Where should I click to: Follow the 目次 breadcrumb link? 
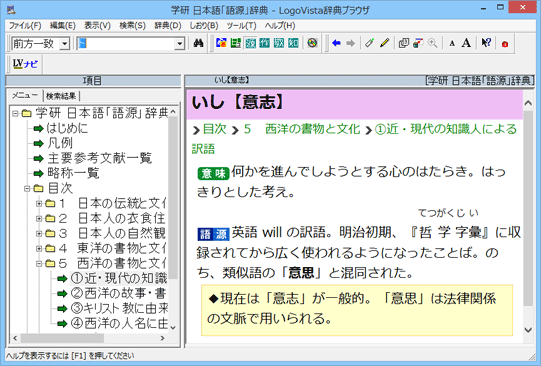coord(215,129)
